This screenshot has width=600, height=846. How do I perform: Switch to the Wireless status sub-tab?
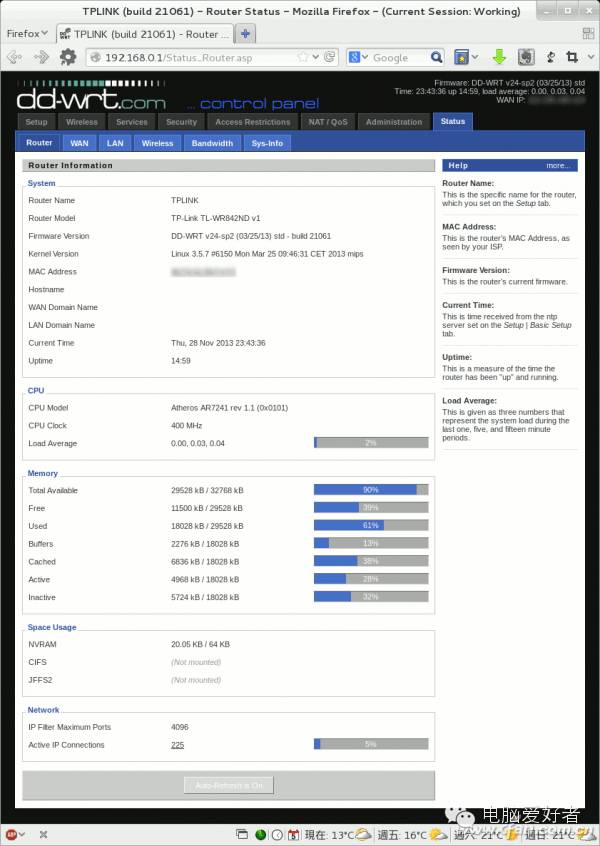[x=158, y=143]
